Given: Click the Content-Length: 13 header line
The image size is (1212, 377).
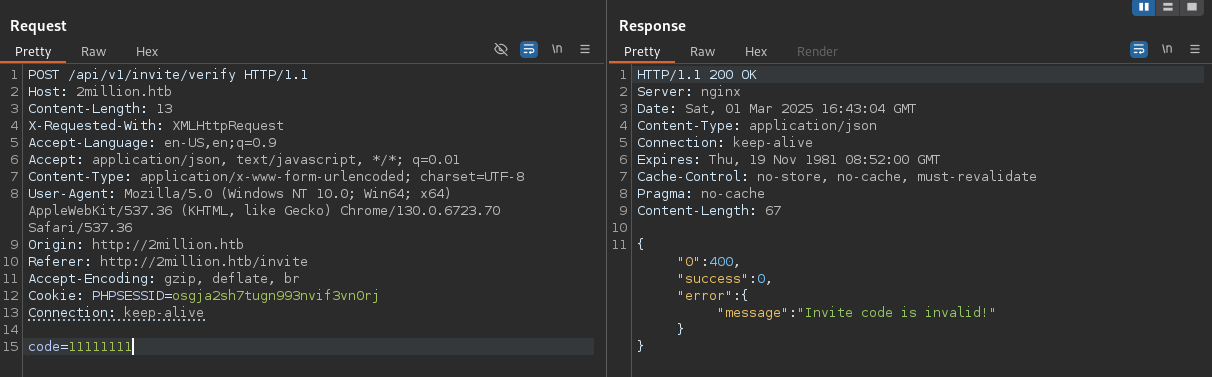Looking at the screenshot, I should point(100,108).
